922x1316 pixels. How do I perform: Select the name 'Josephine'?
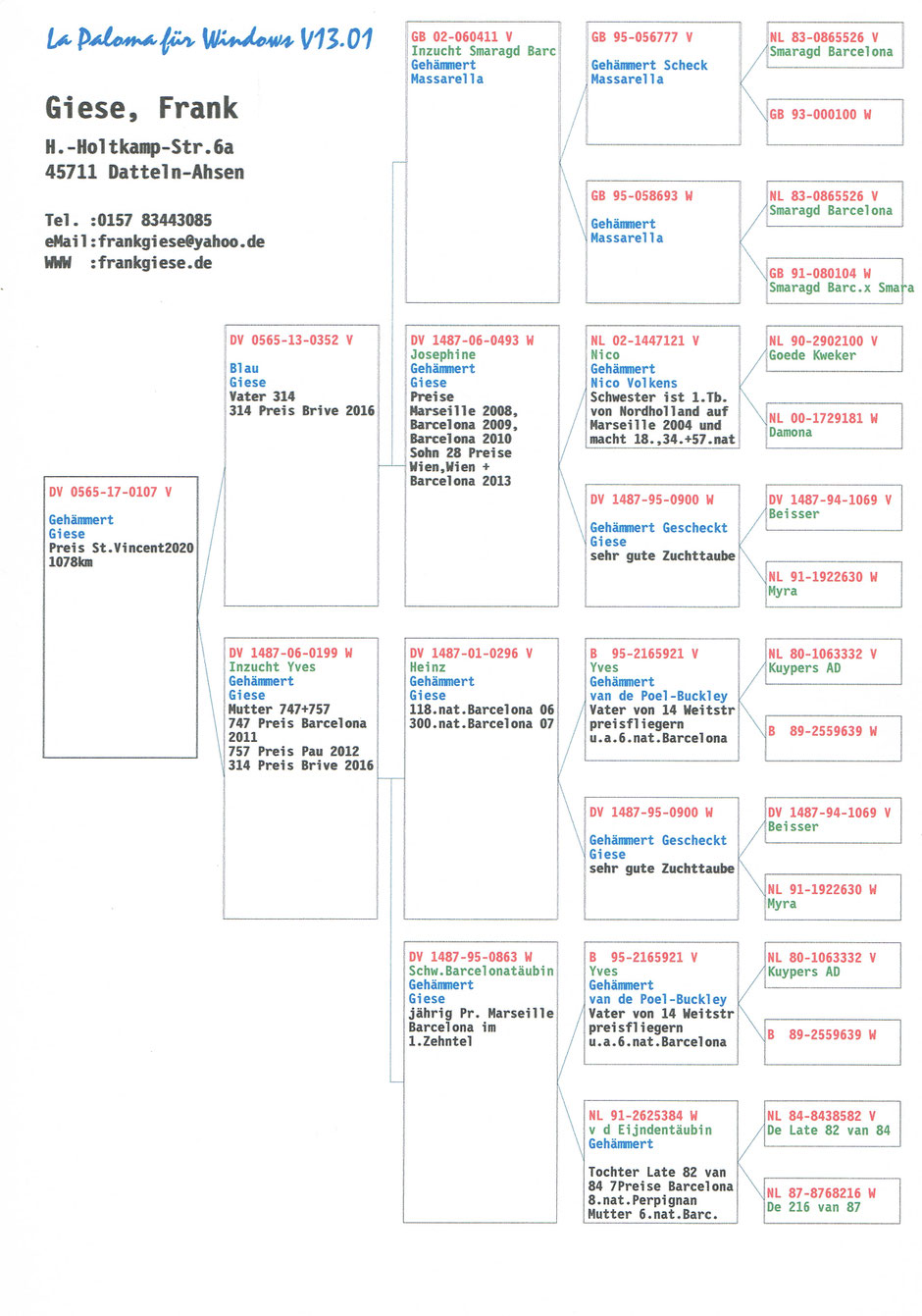[x=442, y=355]
